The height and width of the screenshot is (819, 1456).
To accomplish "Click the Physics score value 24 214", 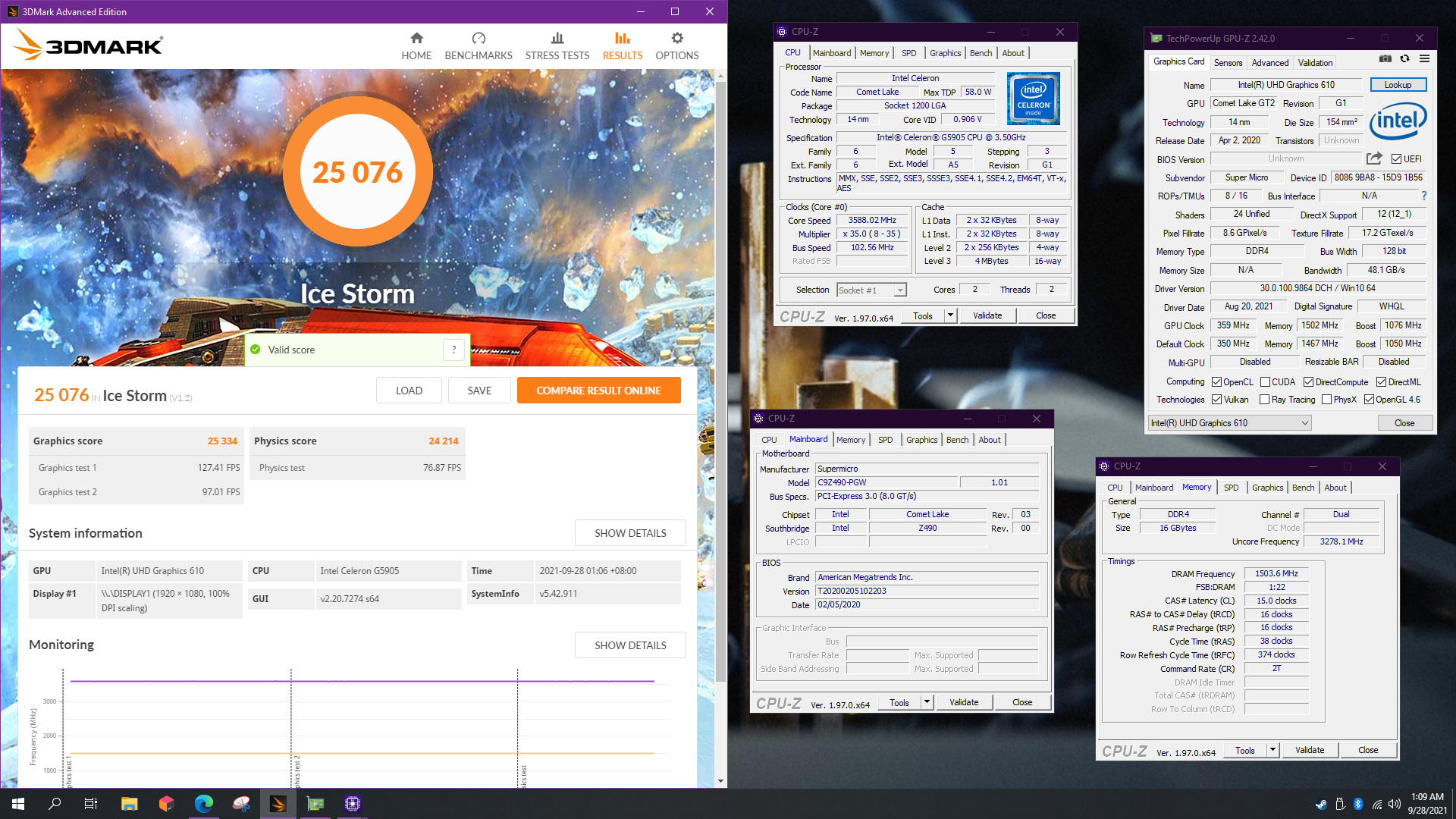I will click(443, 441).
